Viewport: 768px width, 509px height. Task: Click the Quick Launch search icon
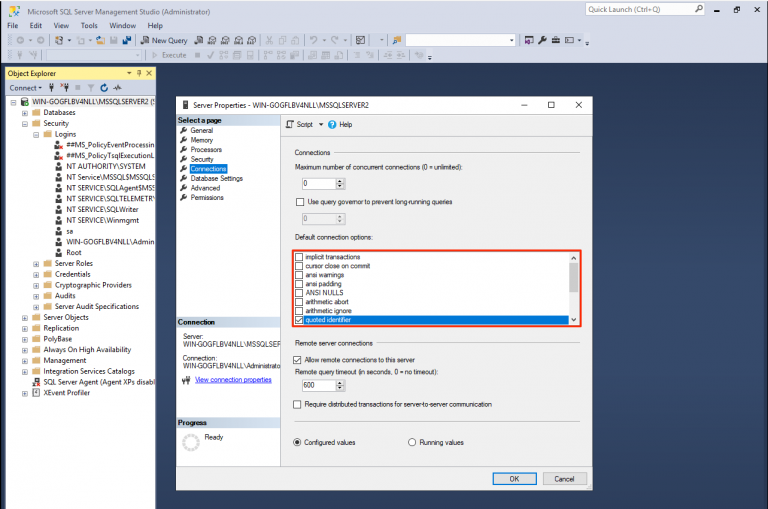[698, 9]
